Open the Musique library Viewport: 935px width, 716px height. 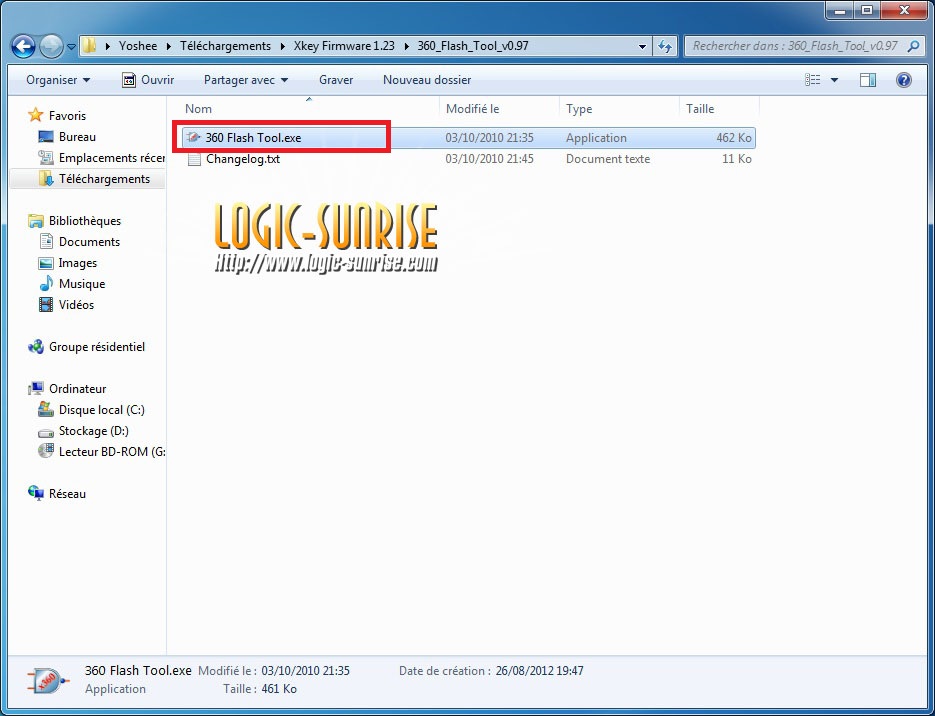pyautogui.click(x=82, y=284)
